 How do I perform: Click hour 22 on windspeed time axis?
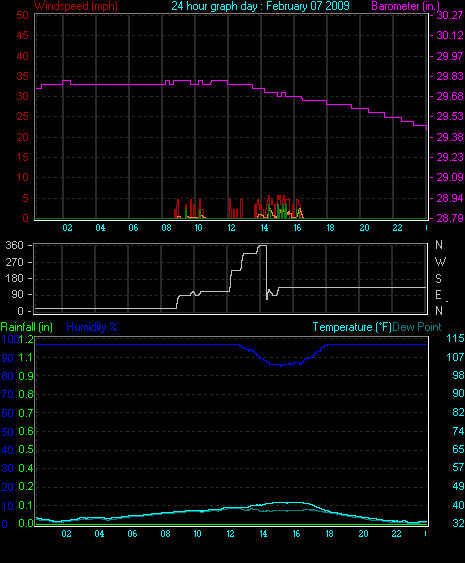tap(397, 228)
